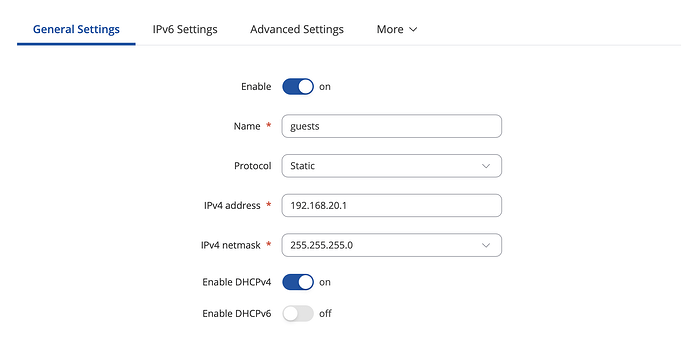Open the IPv6 Settings tab

click(185, 29)
